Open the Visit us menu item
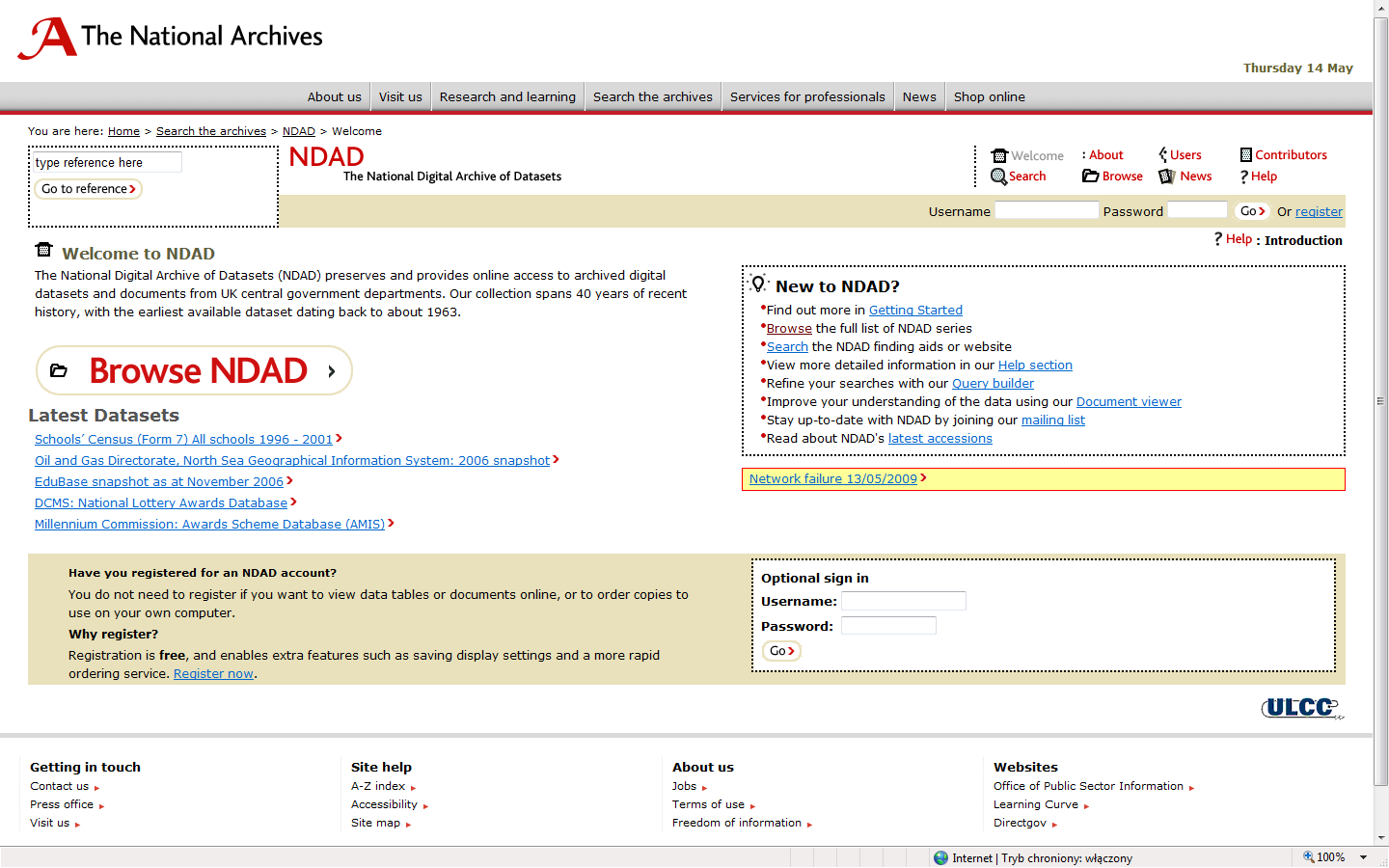Screen dimensions: 1389x868 [x=400, y=96]
